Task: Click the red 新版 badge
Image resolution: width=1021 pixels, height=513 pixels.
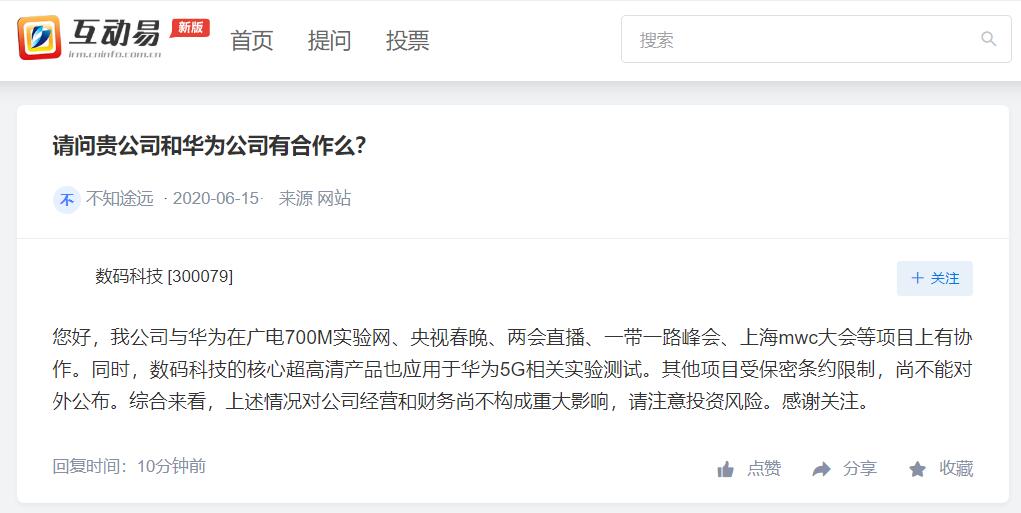Action: pyautogui.click(x=190, y=27)
